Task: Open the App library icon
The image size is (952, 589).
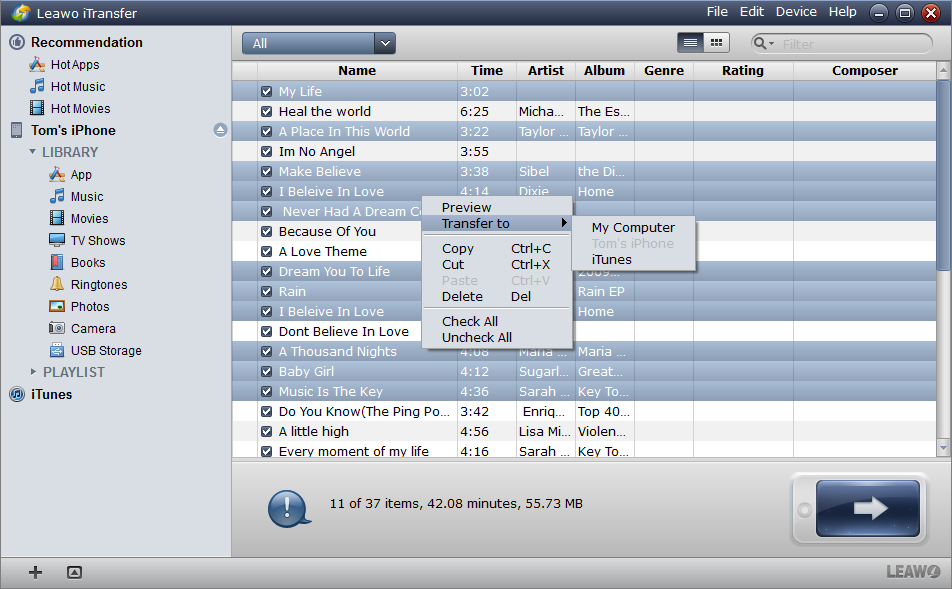Action: point(57,175)
